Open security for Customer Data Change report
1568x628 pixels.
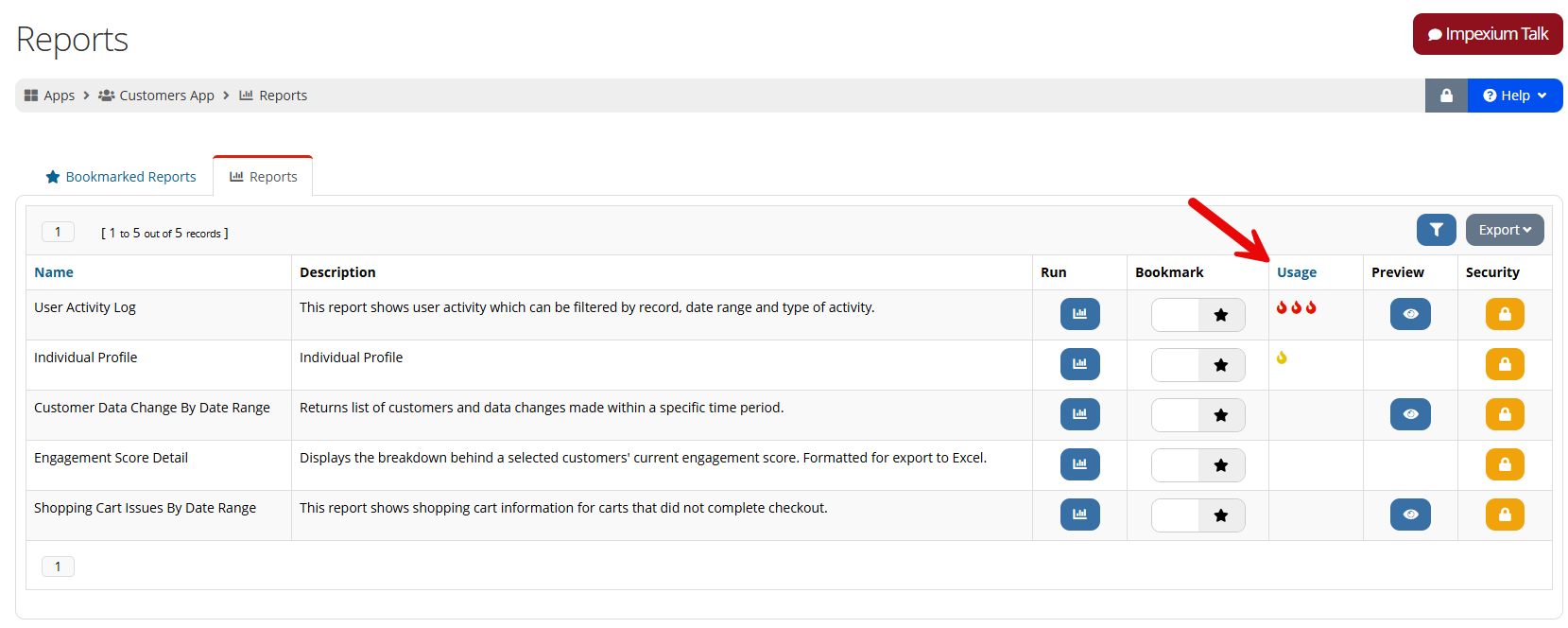point(1505,414)
